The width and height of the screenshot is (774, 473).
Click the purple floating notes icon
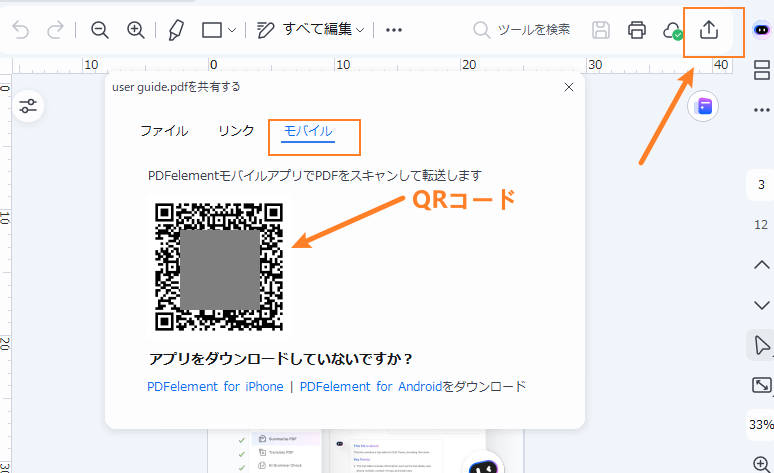coord(703,106)
